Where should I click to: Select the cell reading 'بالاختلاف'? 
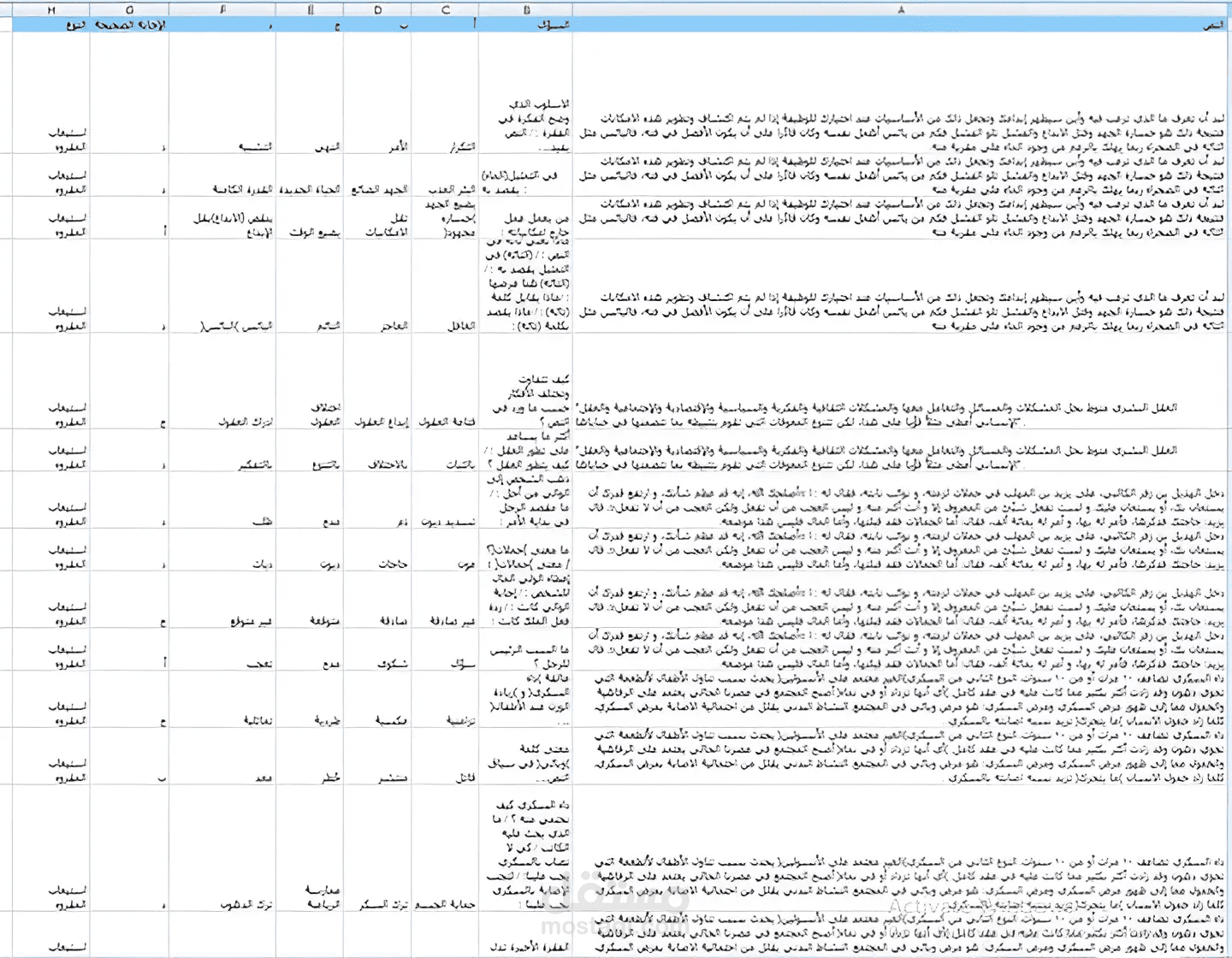tap(377, 451)
